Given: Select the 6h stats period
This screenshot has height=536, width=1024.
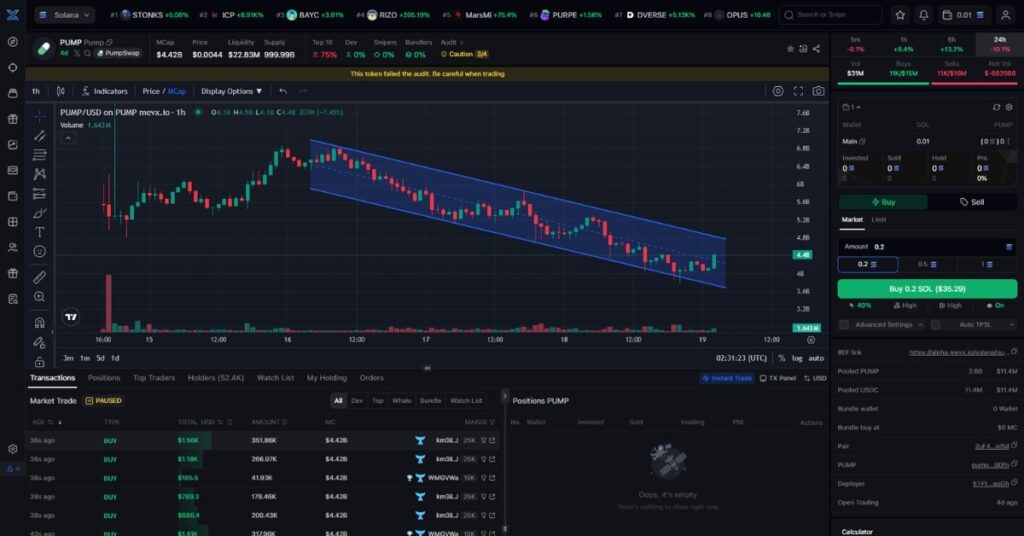Looking at the screenshot, I should (x=952, y=44).
